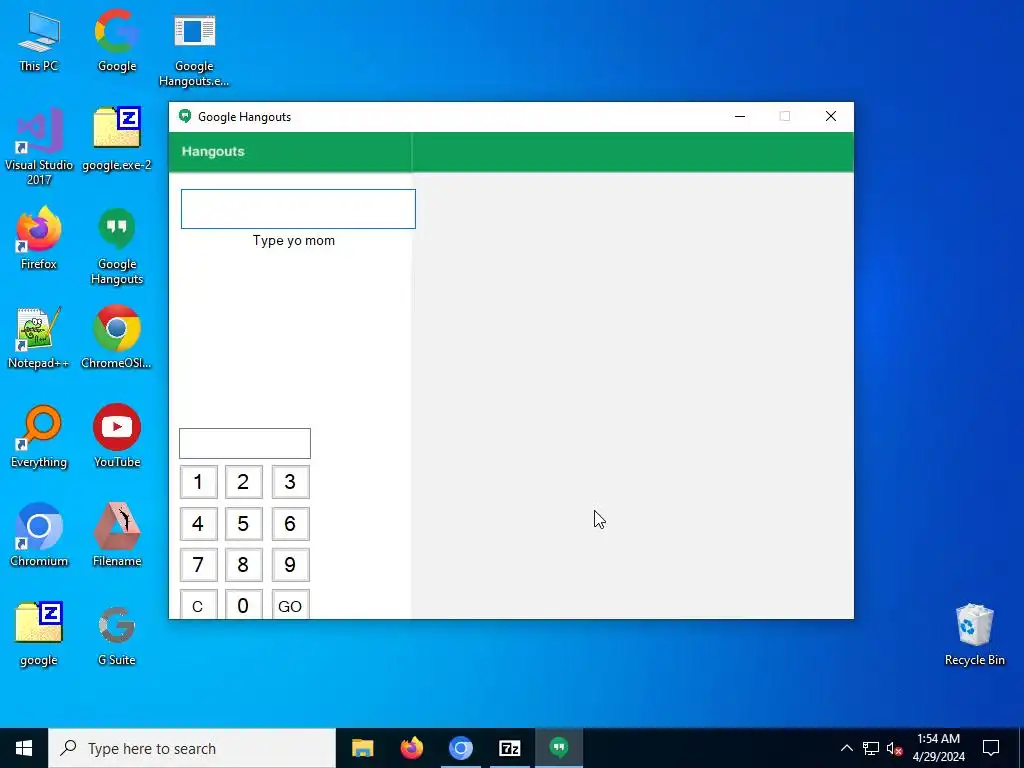Viewport: 1024px width, 768px height.
Task: Launch the Chromium desktop shortcut
Action: coord(39,535)
